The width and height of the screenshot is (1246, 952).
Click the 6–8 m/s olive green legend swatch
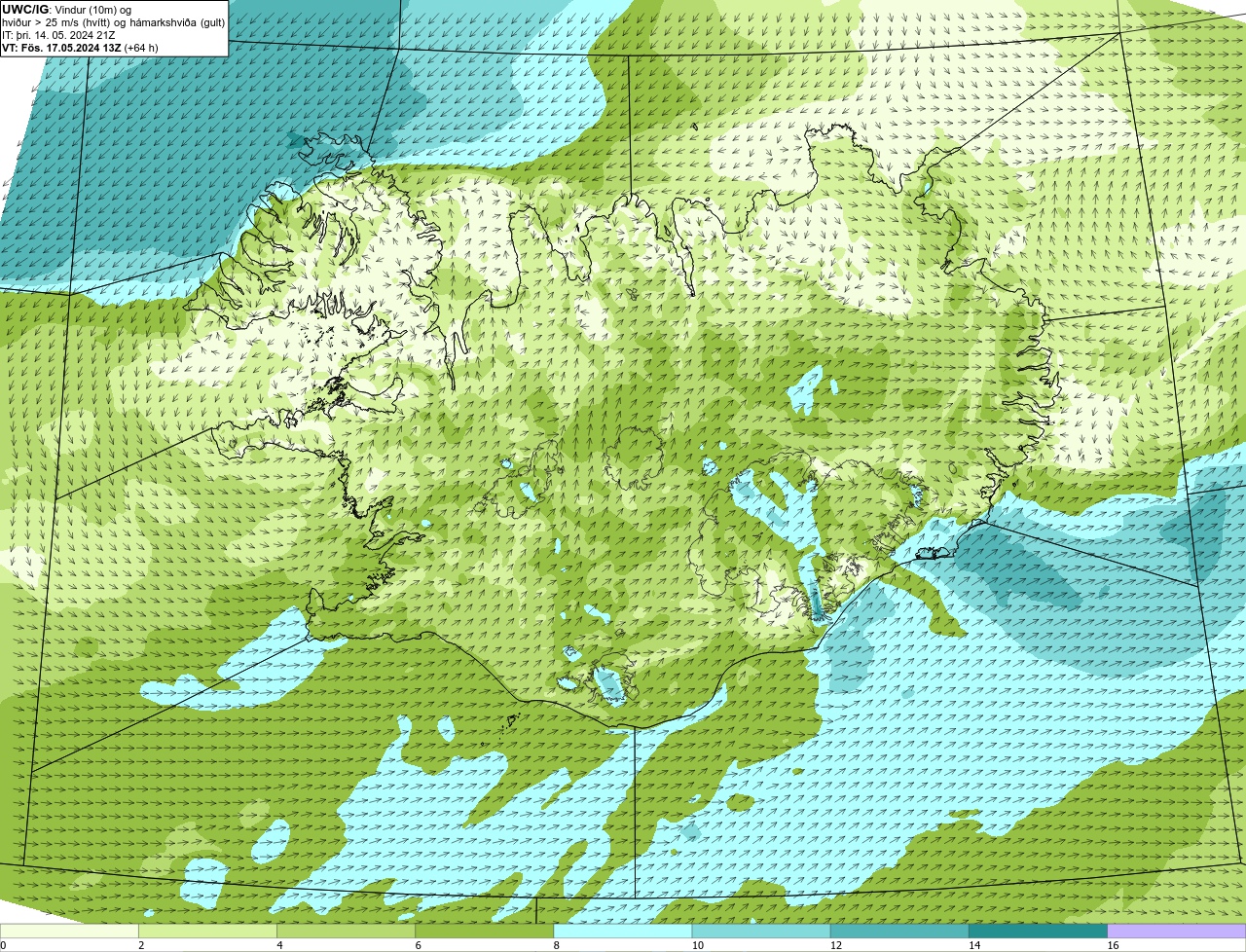[x=485, y=931]
